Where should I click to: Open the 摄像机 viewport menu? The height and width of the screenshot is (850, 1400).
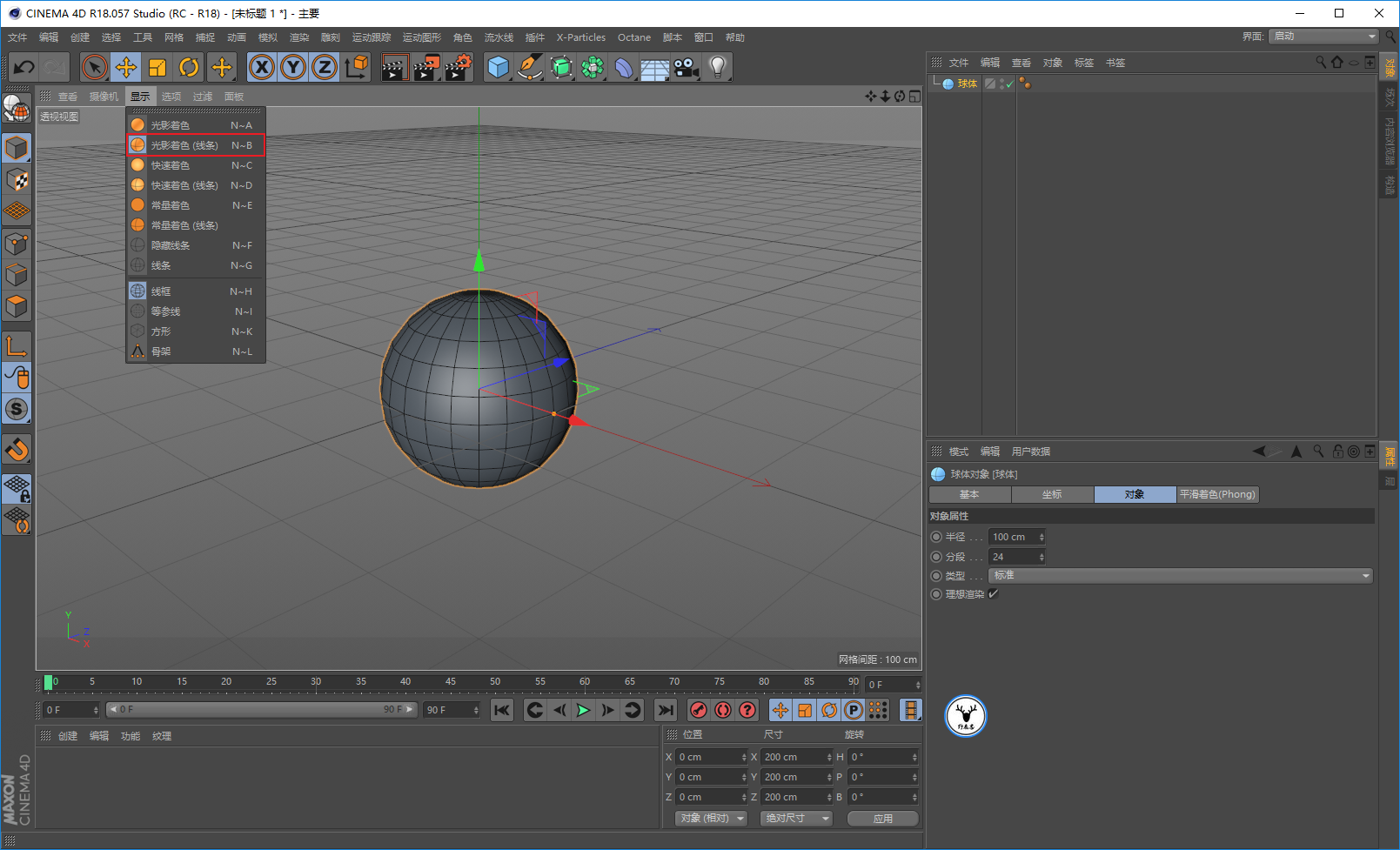[x=104, y=97]
